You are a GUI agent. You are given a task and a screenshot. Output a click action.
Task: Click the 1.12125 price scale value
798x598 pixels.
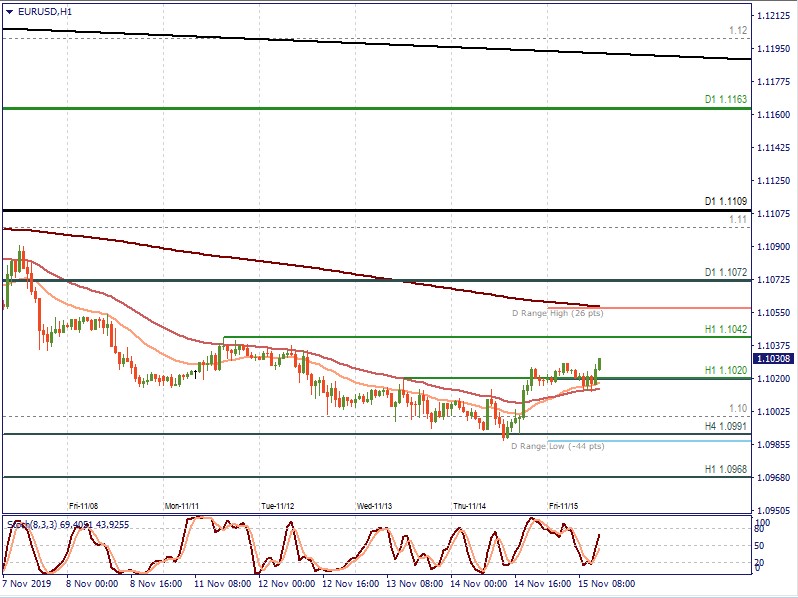pos(774,16)
